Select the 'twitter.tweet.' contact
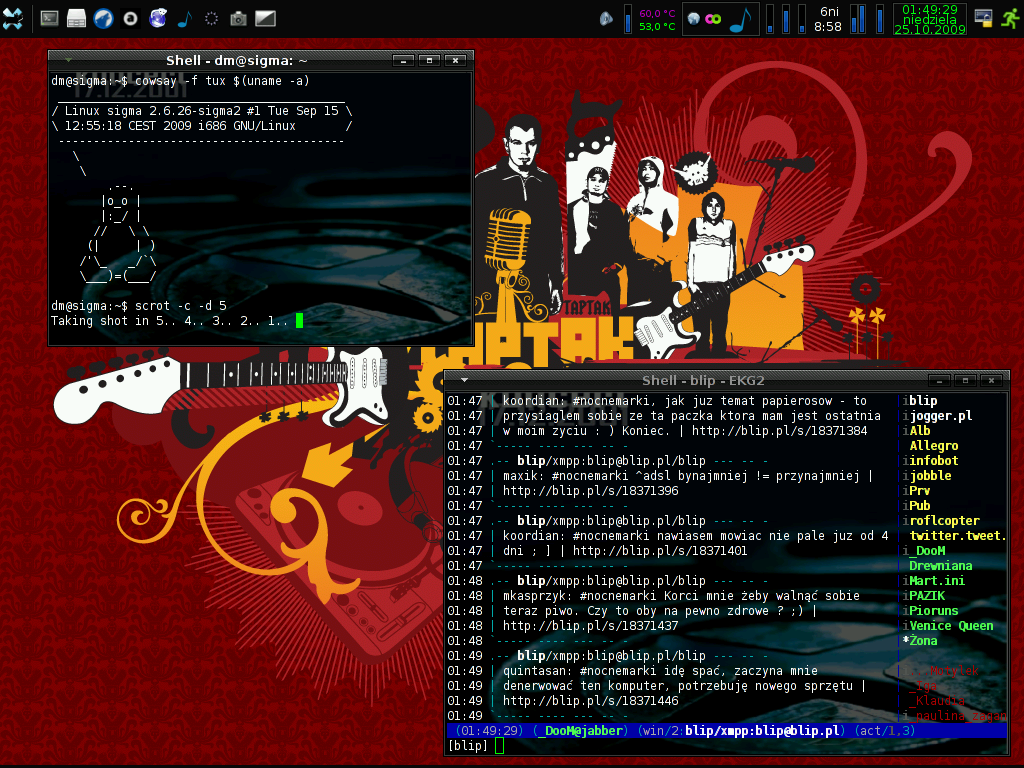Viewport: 1024px width, 768px height. (x=957, y=536)
